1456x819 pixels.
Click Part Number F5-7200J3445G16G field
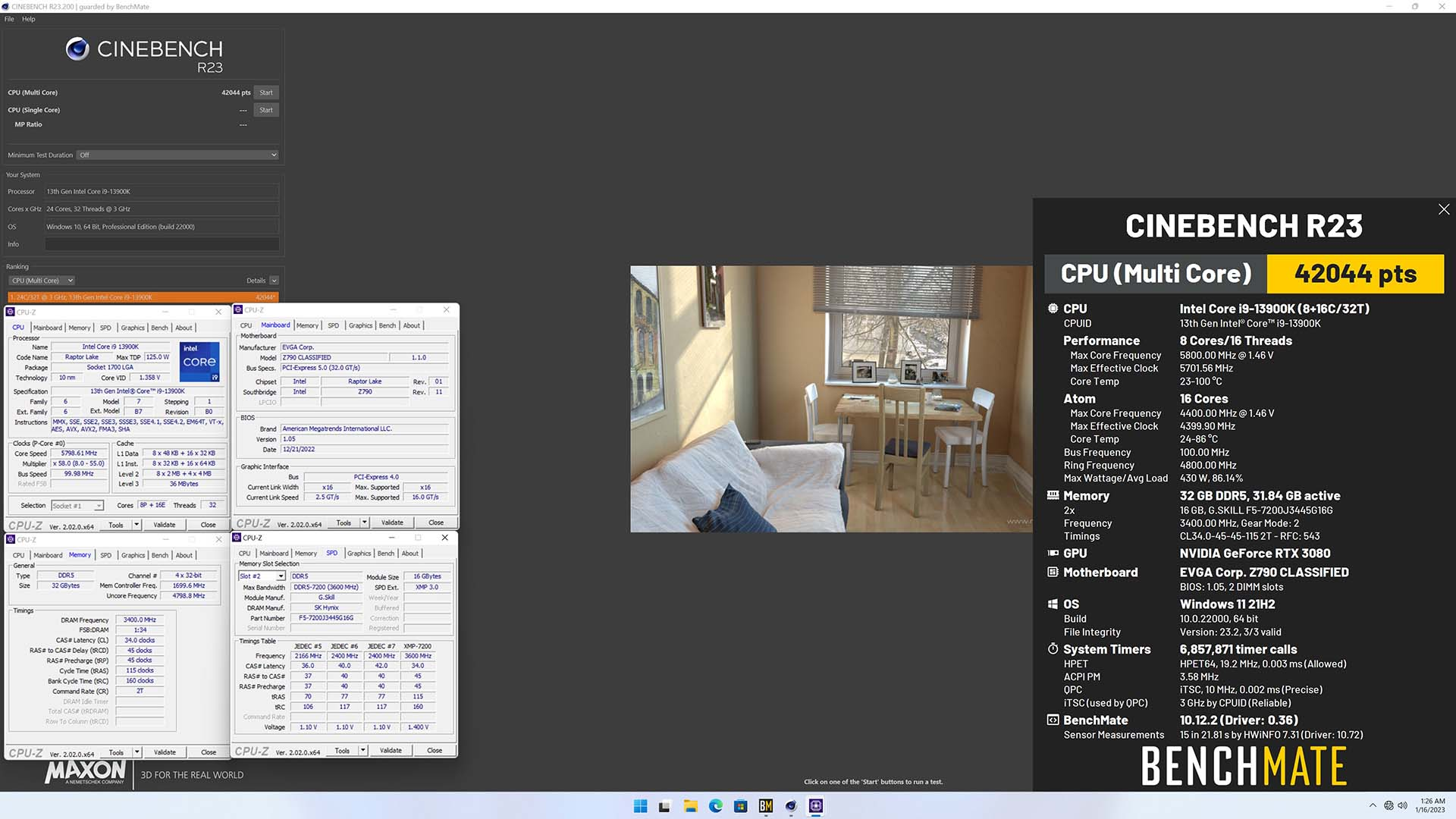tap(325, 618)
